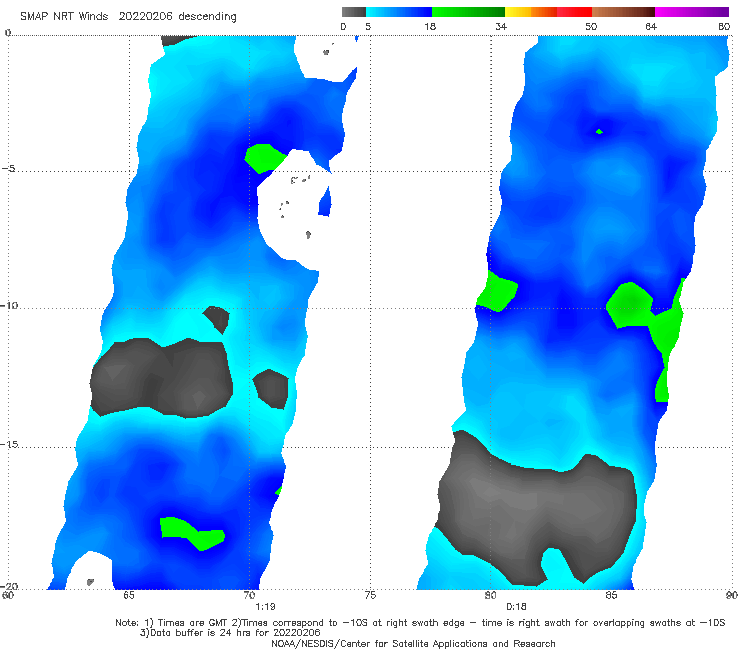Click the latitude axis label '-10'
The image size is (740, 650).
coord(9,305)
